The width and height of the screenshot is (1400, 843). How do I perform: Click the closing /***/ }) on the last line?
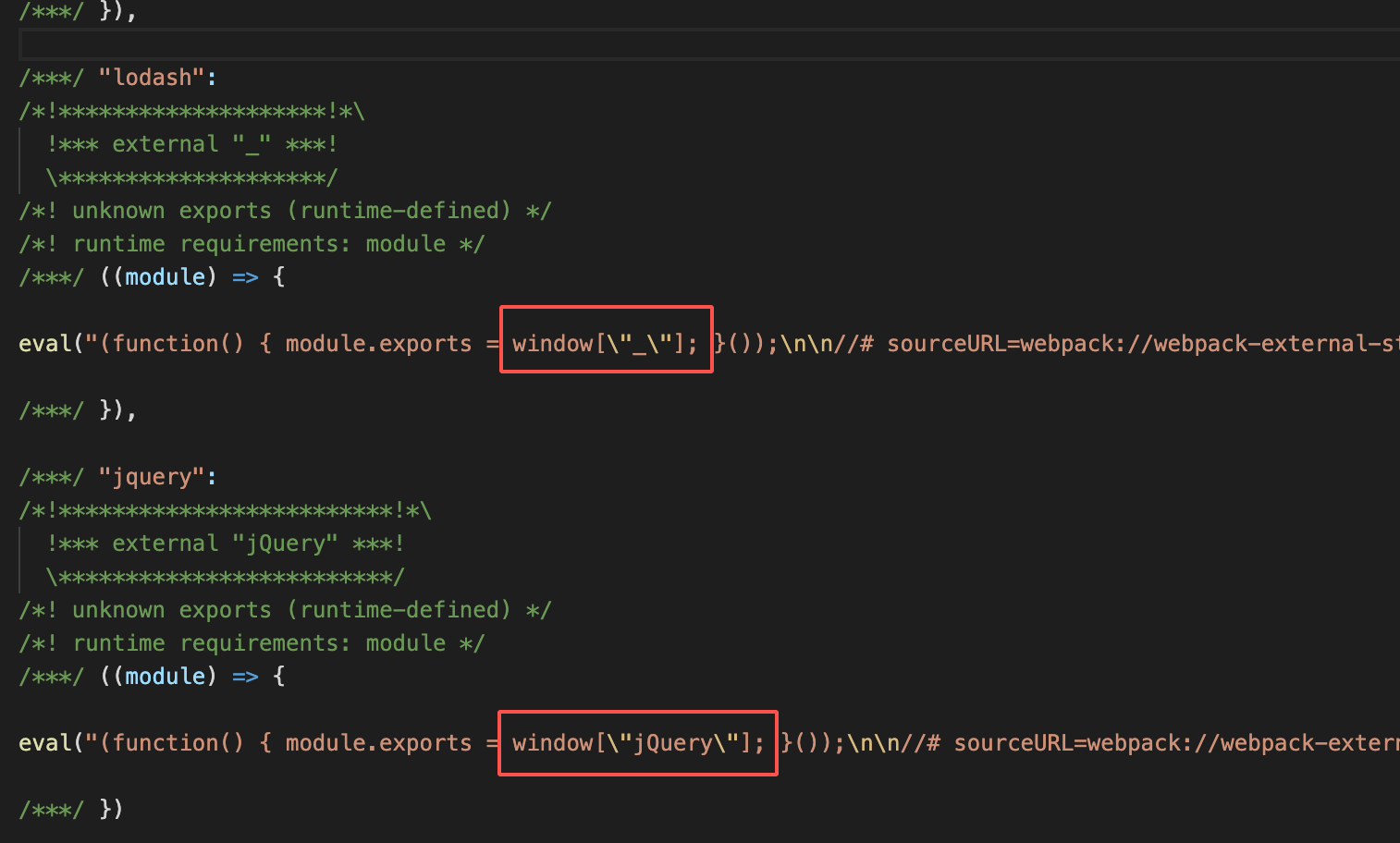(x=71, y=810)
